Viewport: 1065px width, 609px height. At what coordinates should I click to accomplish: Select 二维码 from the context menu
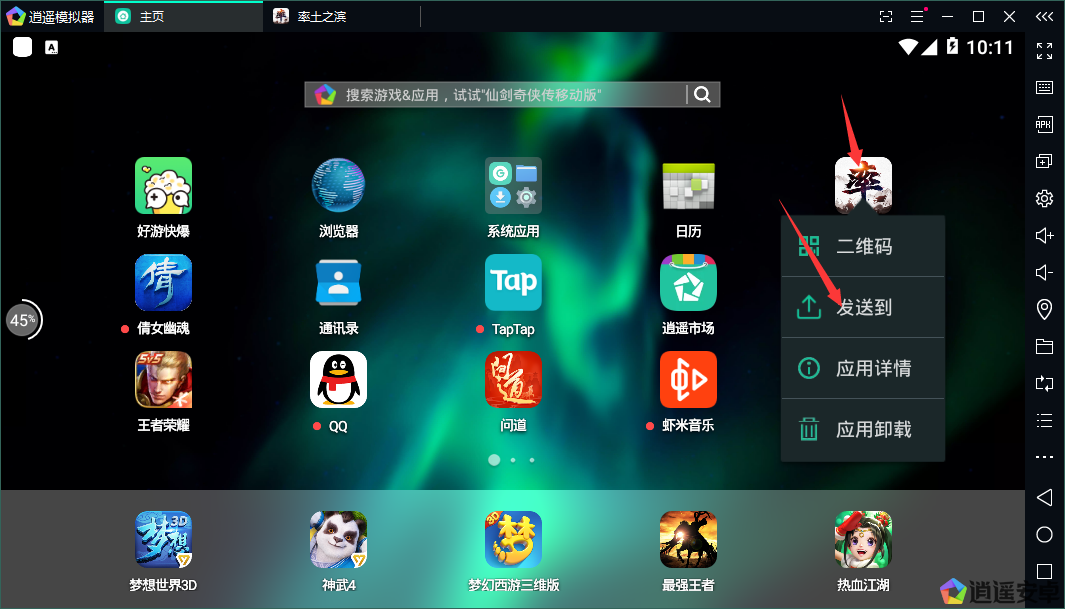(x=863, y=246)
